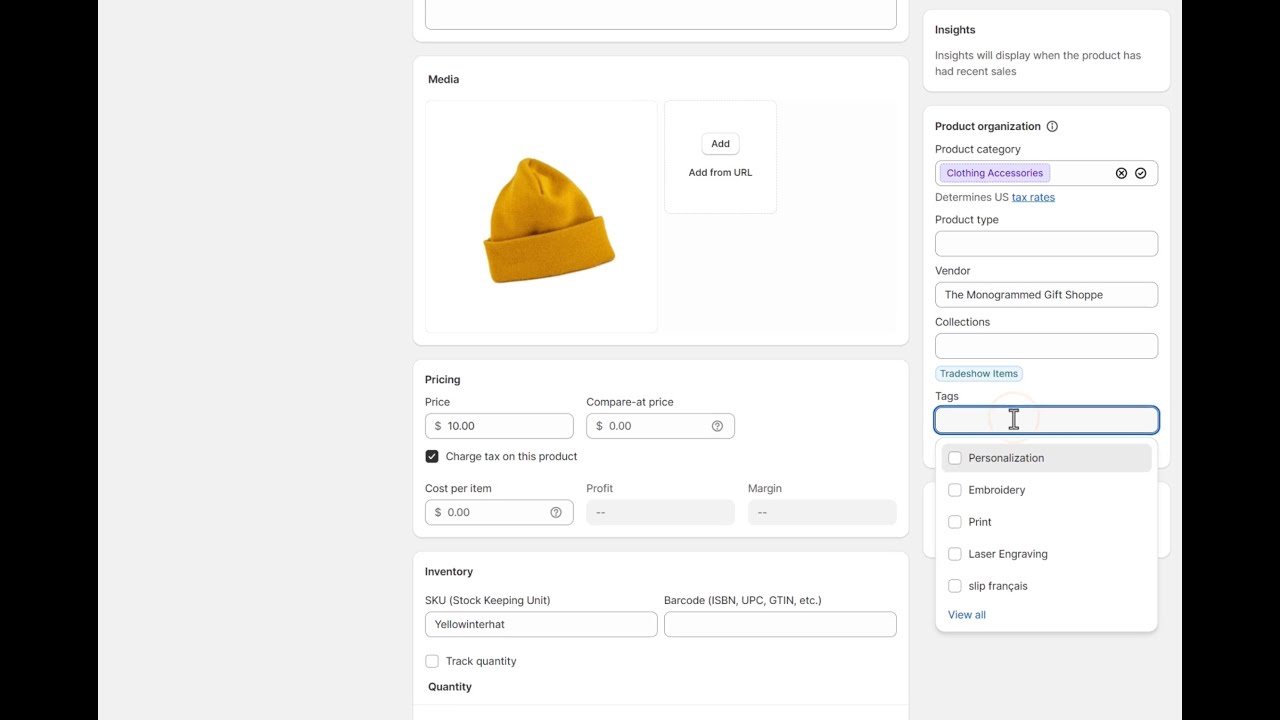Check the Laser Engraving tag
The image size is (1280, 720).
tap(955, 554)
